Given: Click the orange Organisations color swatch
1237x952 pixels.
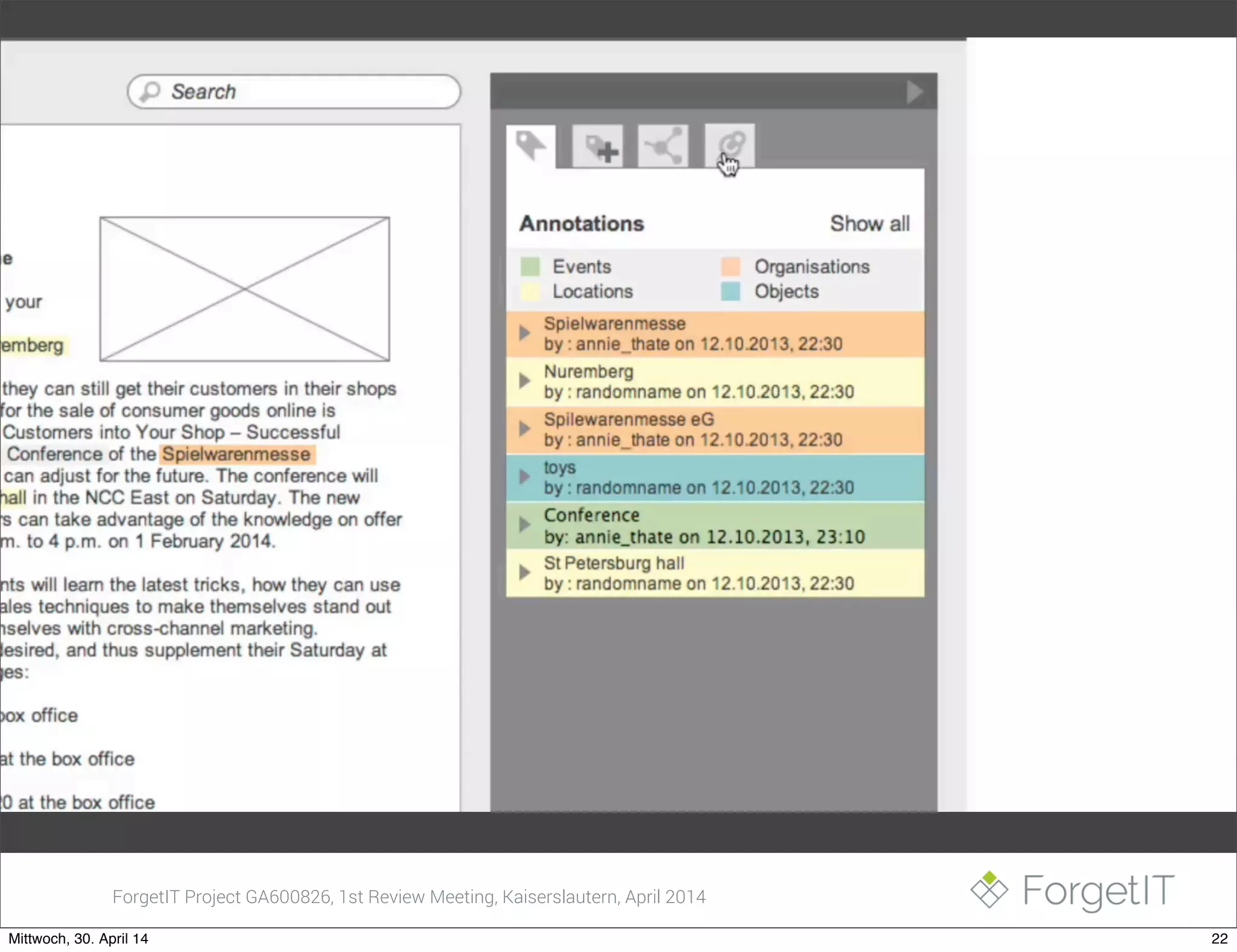Looking at the screenshot, I should pyautogui.click(x=731, y=266).
